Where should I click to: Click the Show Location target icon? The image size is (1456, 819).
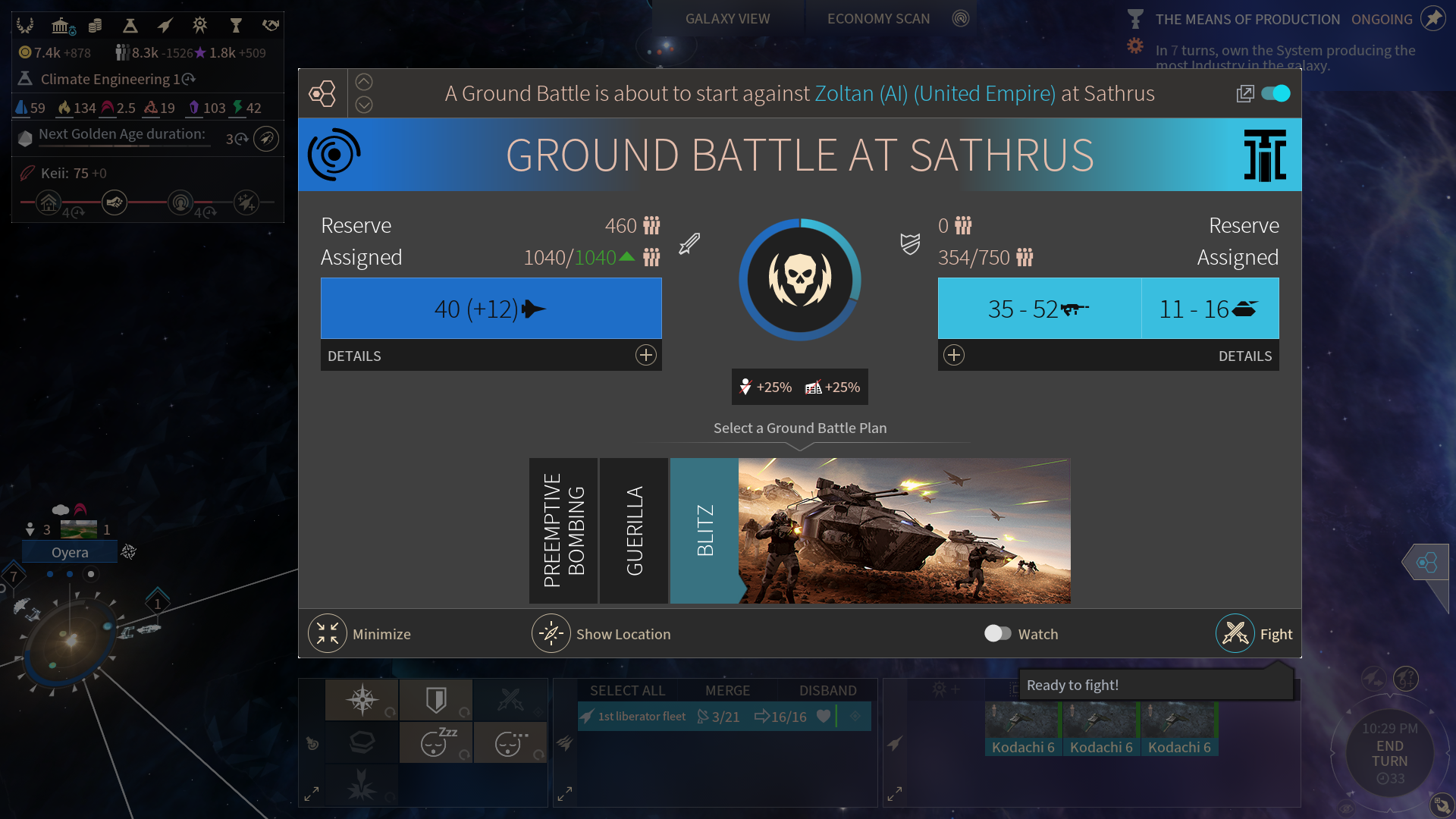[551, 633]
